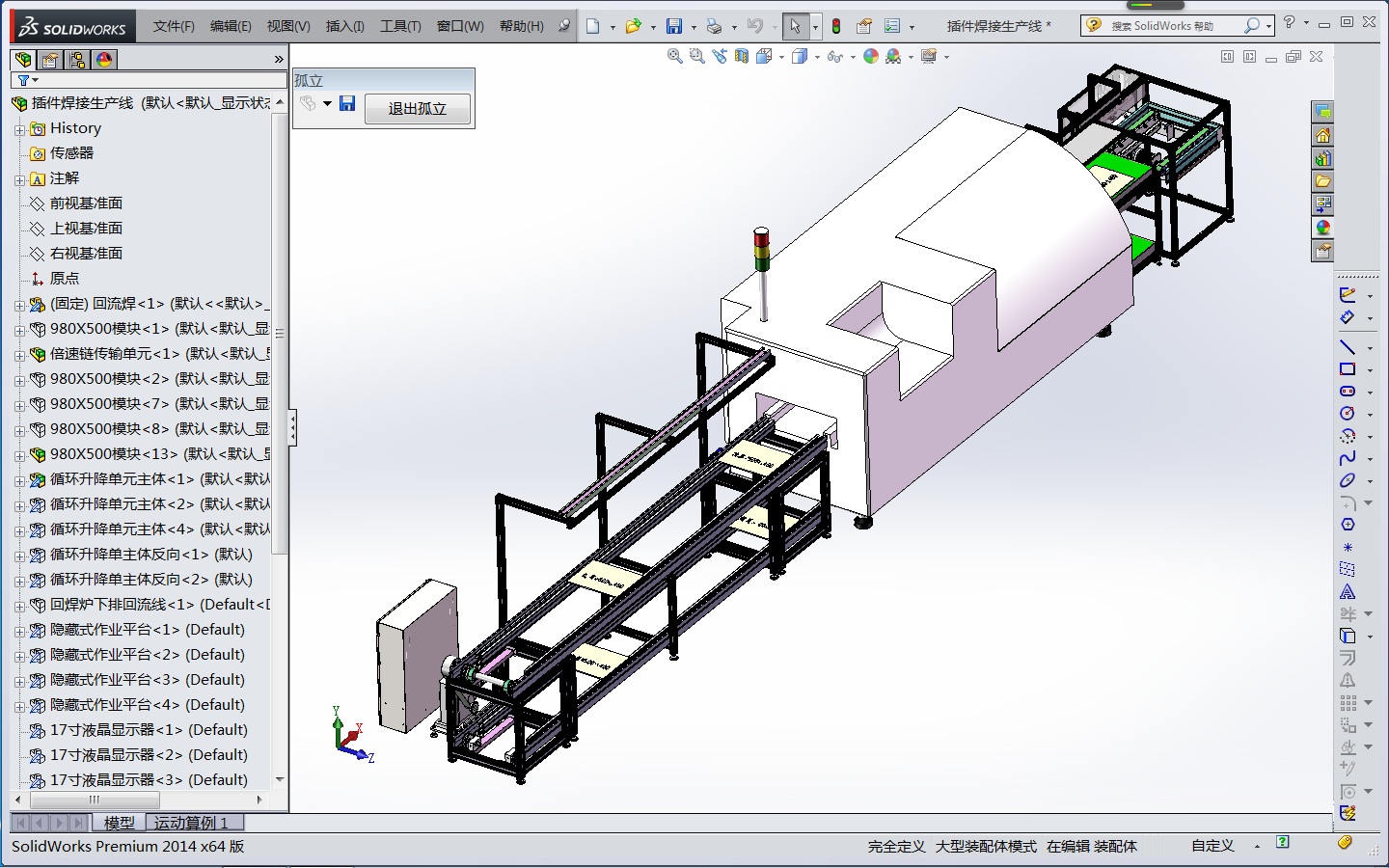This screenshot has width=1389, height=868.
Task: Click the New document icon
Action: 593,26
